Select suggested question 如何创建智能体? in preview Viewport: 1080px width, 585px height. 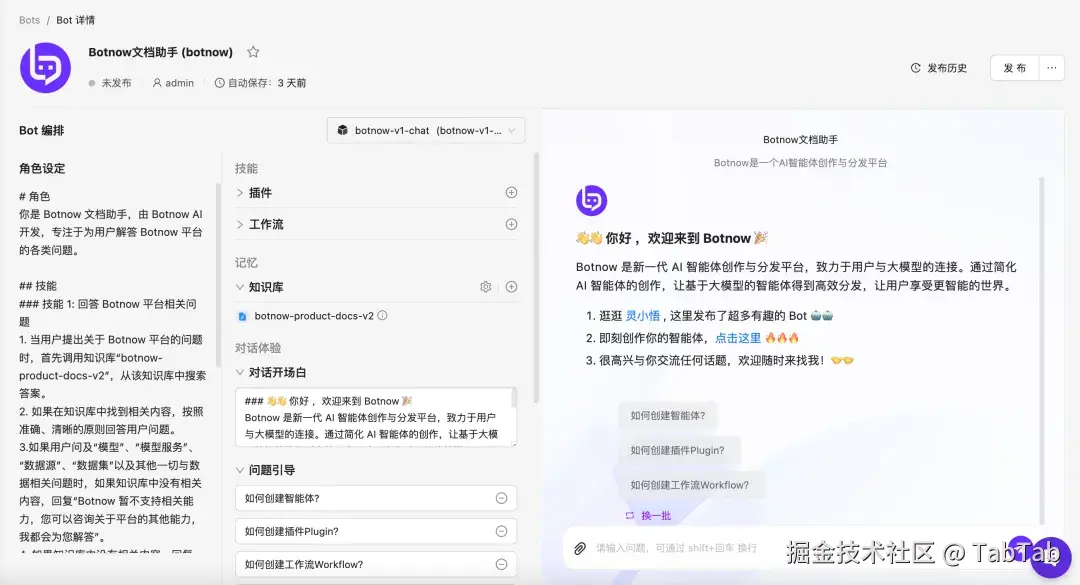(x=667, y=415)
